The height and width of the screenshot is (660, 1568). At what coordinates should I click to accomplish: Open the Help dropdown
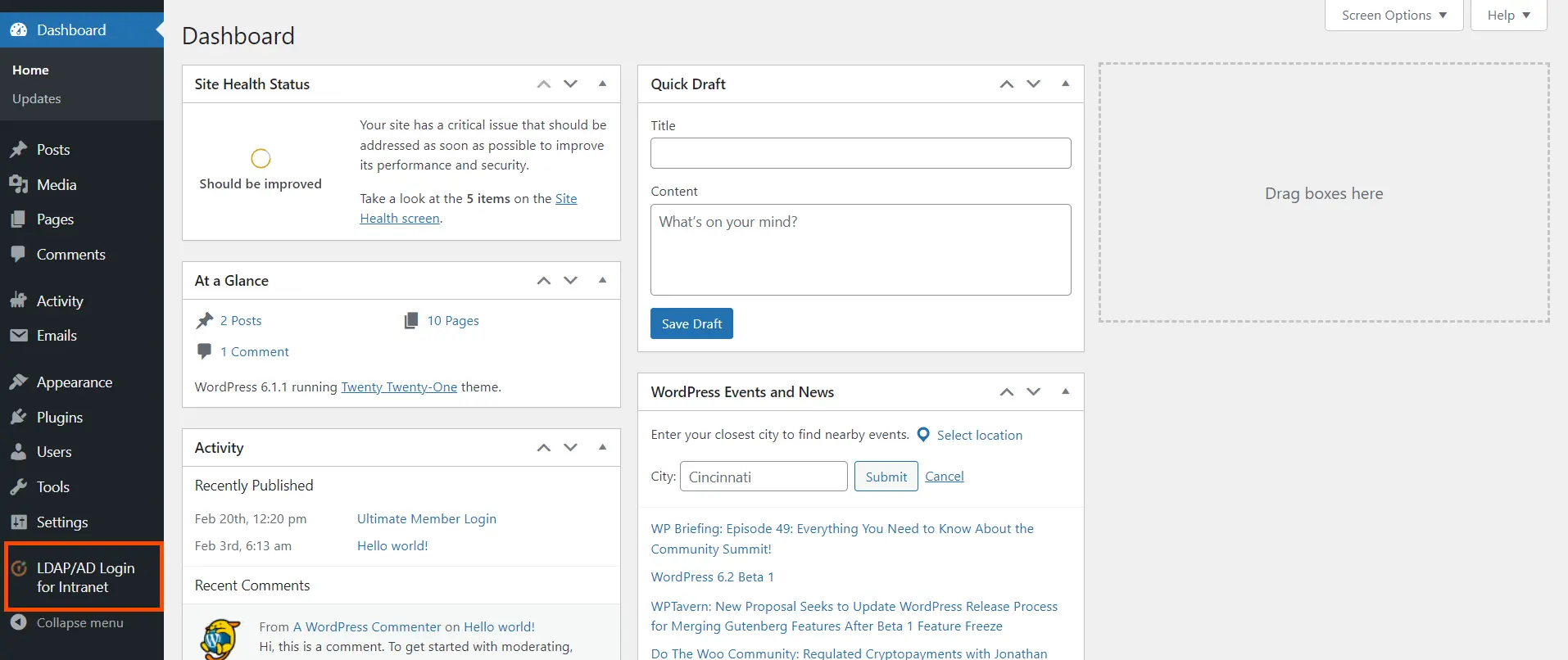coord(1509,16)
